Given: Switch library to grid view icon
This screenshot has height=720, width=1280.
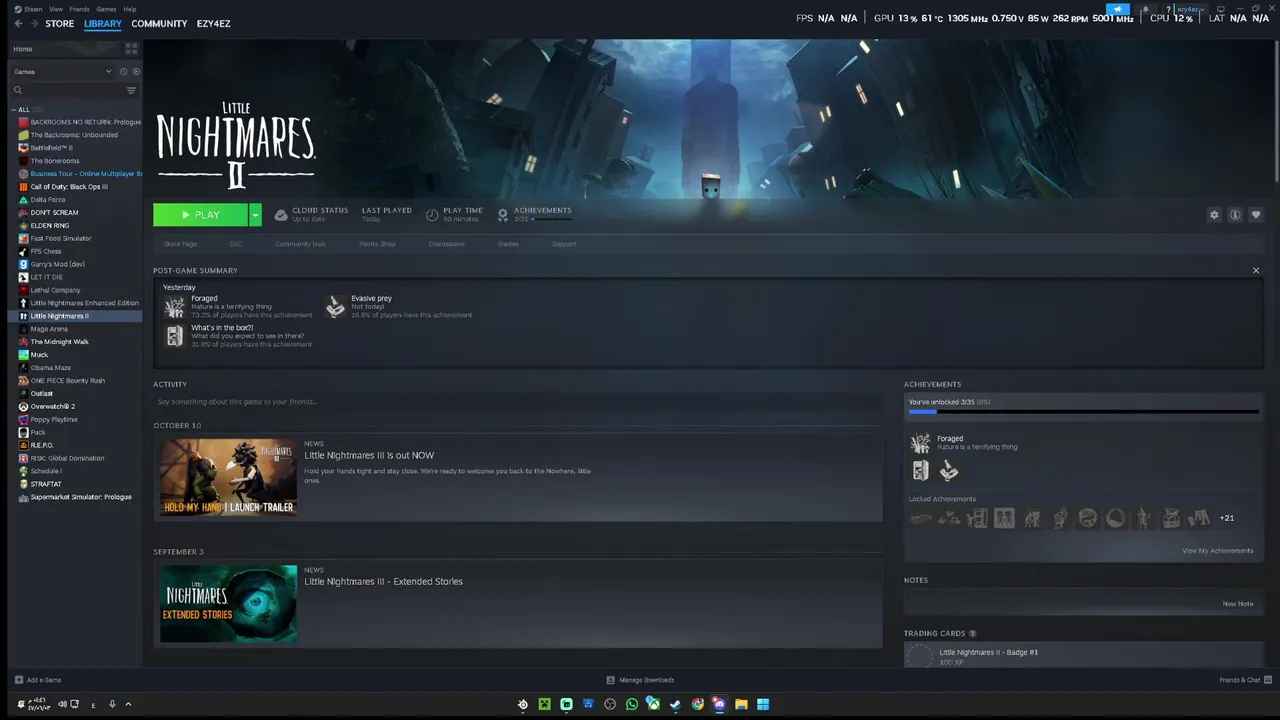Looking at the screenshot, I should [x=131, y=48].
